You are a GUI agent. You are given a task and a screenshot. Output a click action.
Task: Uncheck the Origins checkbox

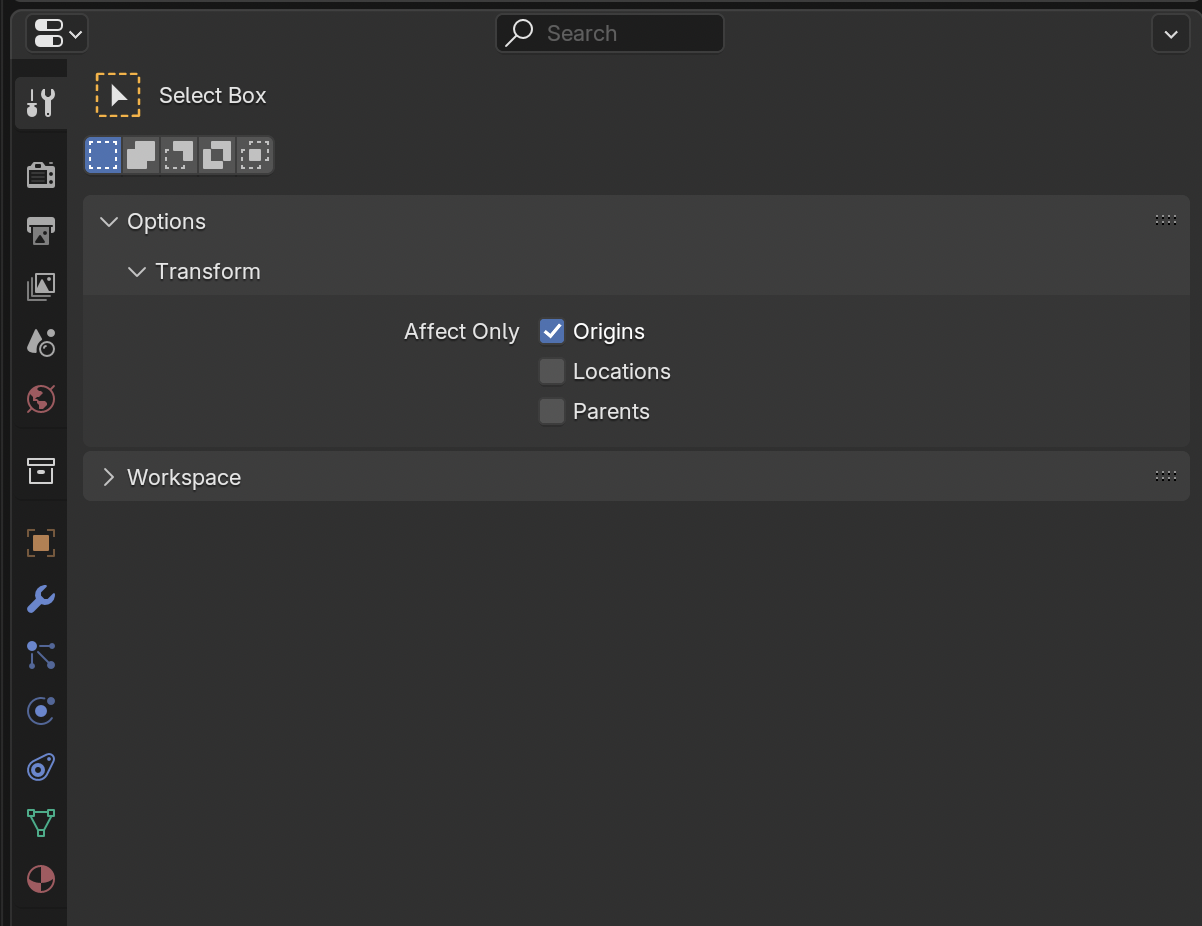(x=552, y=331)
